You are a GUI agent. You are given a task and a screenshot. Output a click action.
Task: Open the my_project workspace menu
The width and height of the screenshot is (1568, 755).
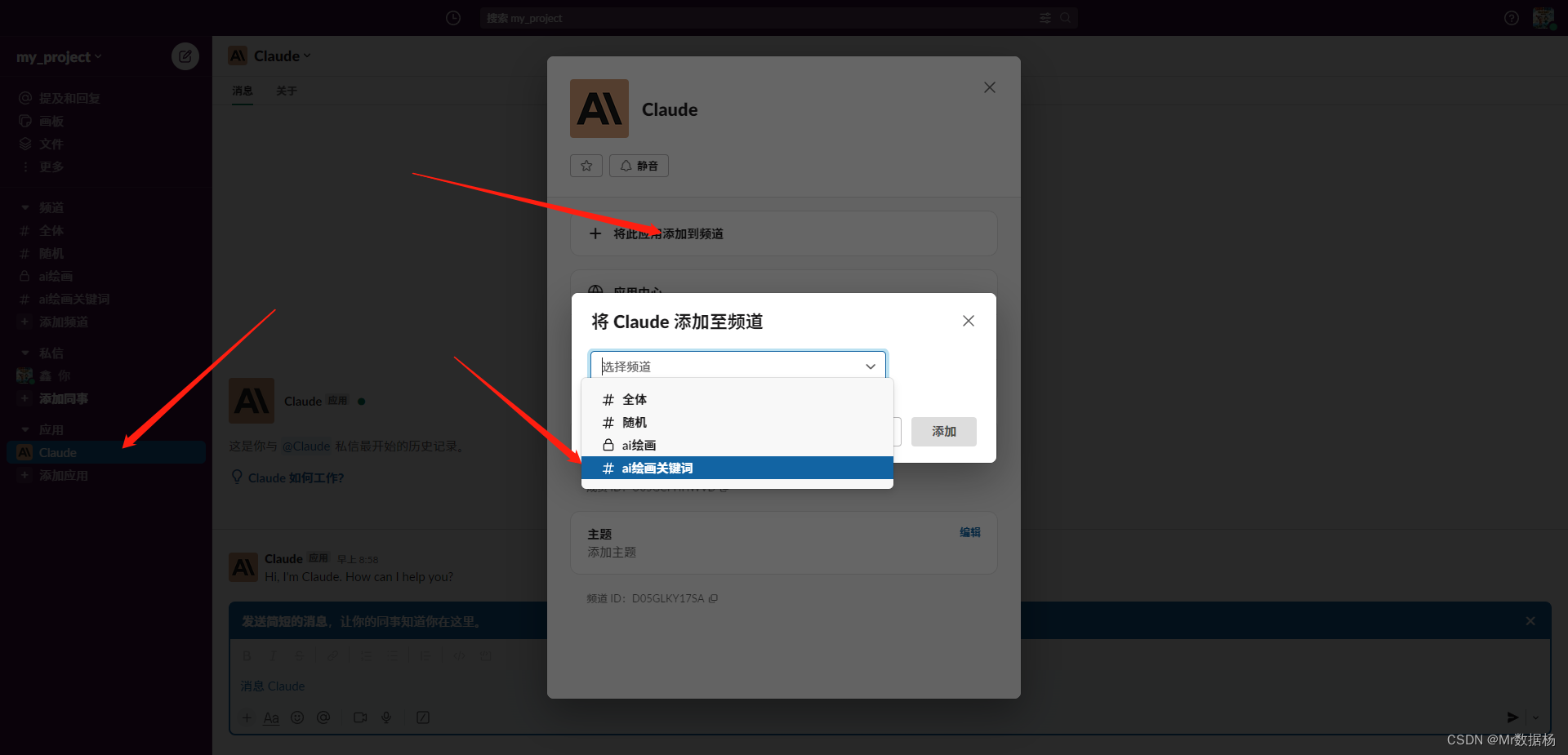click(x=59, y=56)
